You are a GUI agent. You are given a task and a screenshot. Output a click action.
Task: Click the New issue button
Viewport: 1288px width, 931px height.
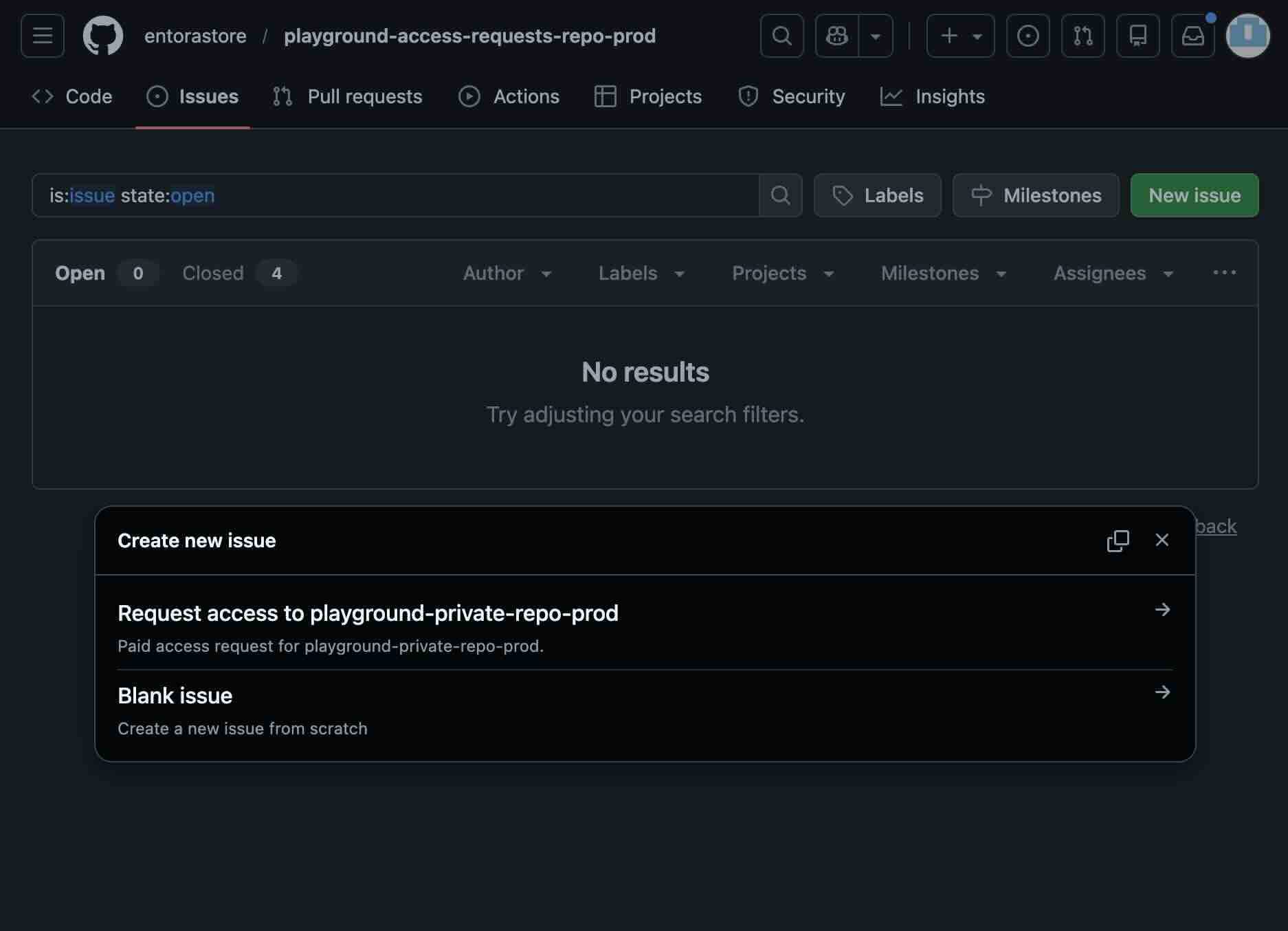coord(1195,195)
